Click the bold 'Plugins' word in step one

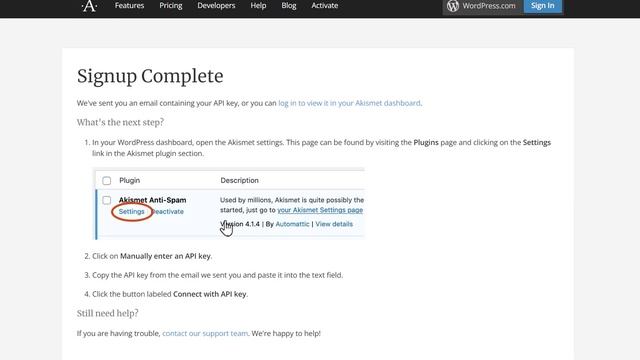click(426, 142)
